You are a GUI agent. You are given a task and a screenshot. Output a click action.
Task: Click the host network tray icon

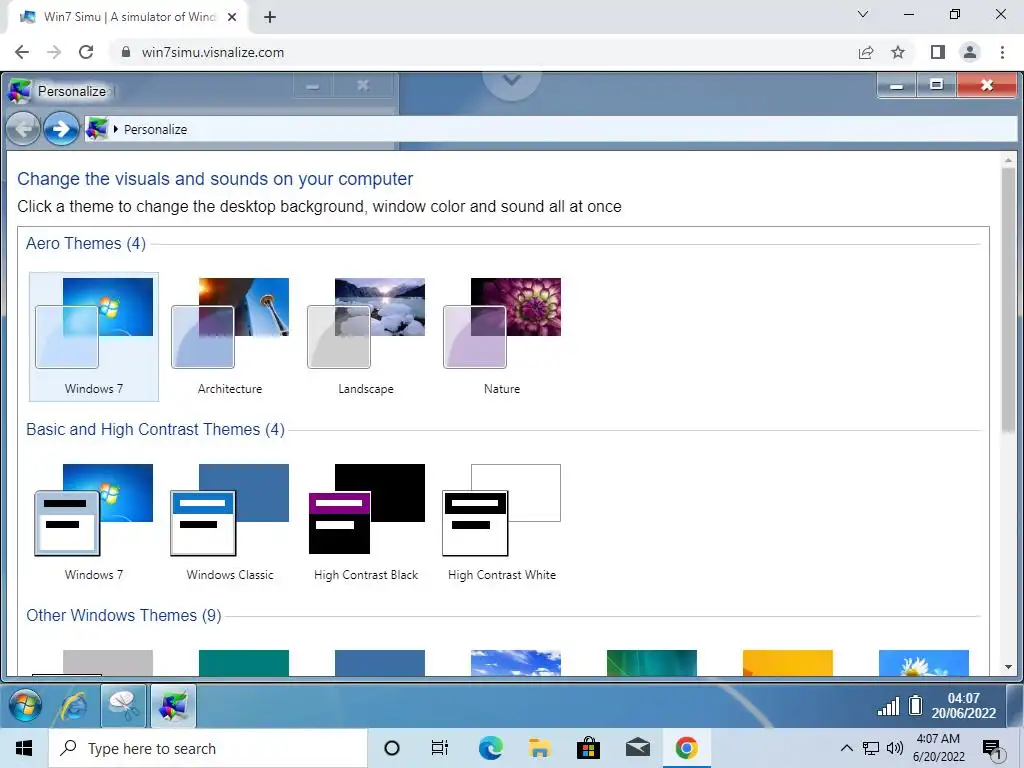(871, 748)
